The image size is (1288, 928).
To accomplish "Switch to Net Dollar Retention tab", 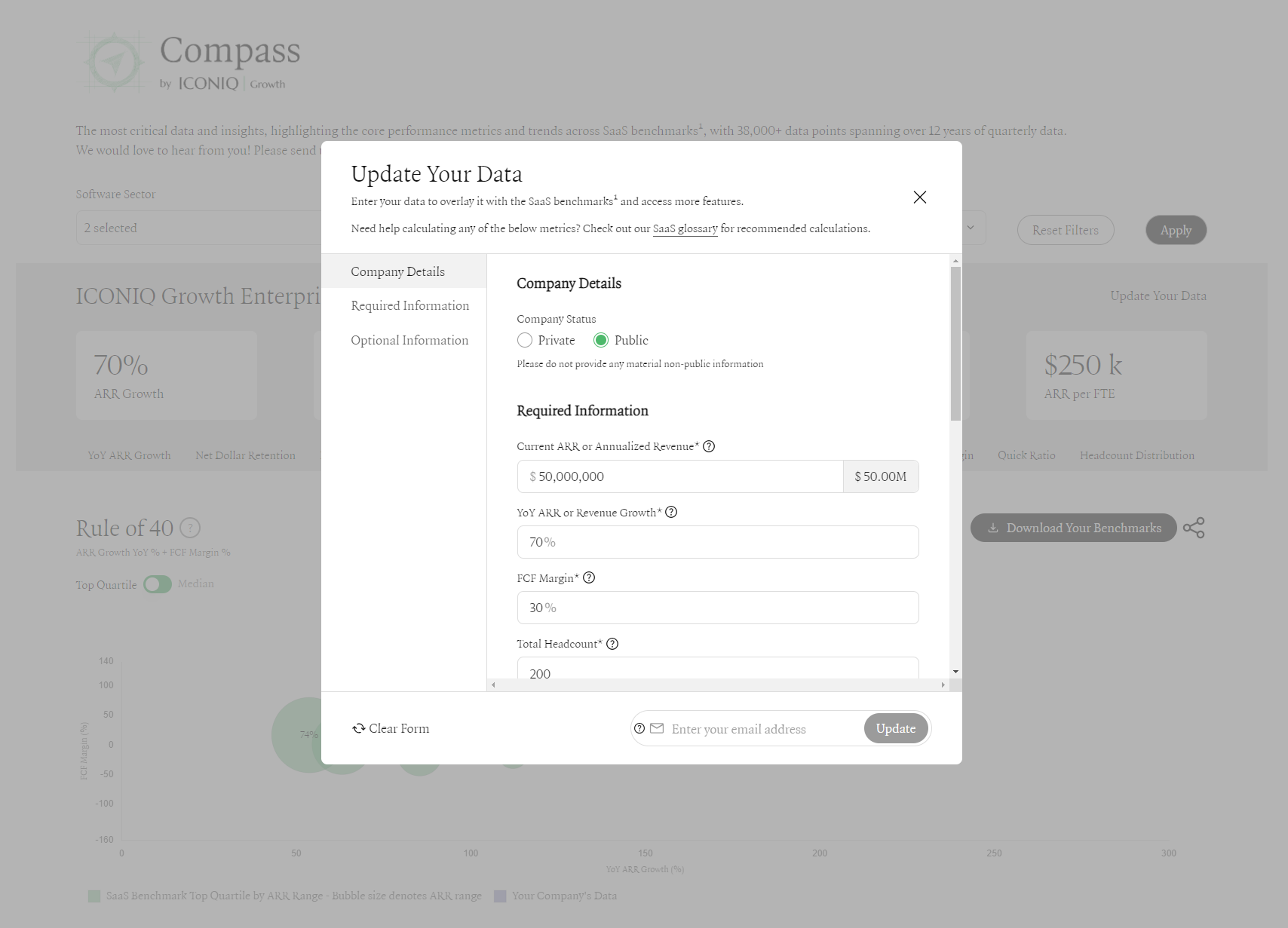I will click(x=245, y=455).
